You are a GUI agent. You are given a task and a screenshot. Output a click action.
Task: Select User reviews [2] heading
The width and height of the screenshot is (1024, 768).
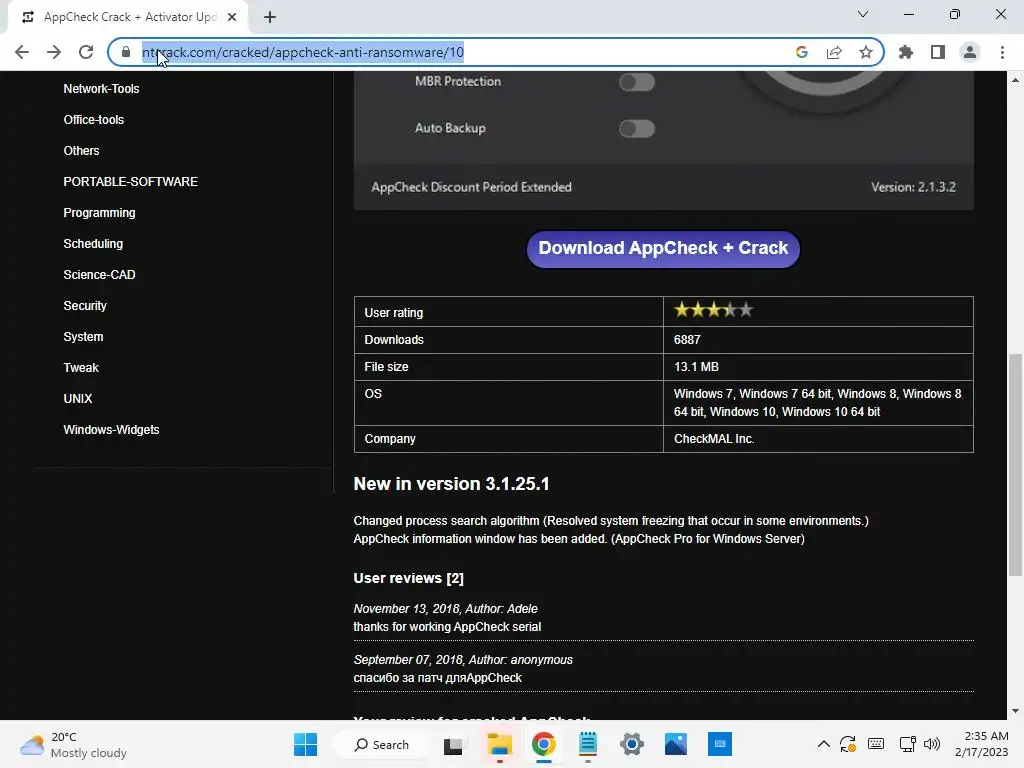click(x=408, y=578)
